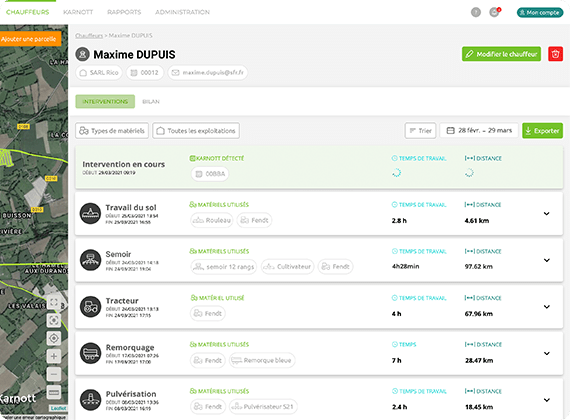Click the 67.96 km distance value

[x=479, y=314]
